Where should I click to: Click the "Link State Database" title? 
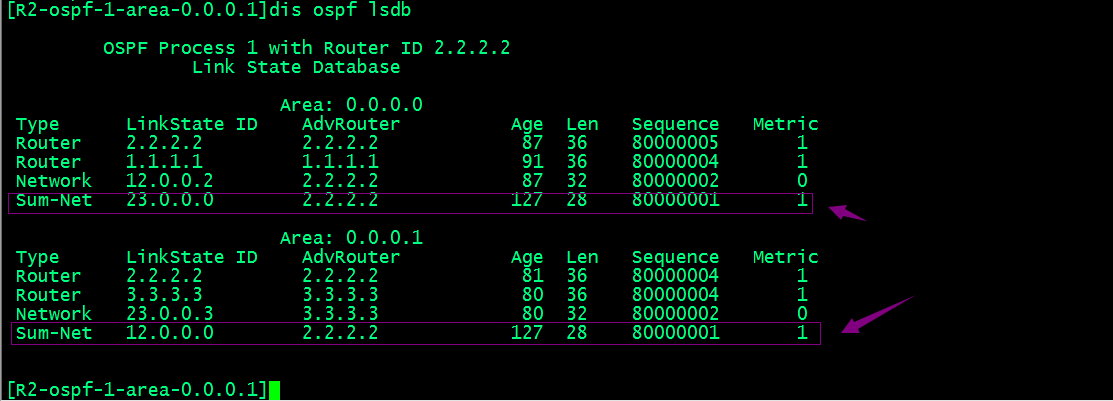coord(296,67)
